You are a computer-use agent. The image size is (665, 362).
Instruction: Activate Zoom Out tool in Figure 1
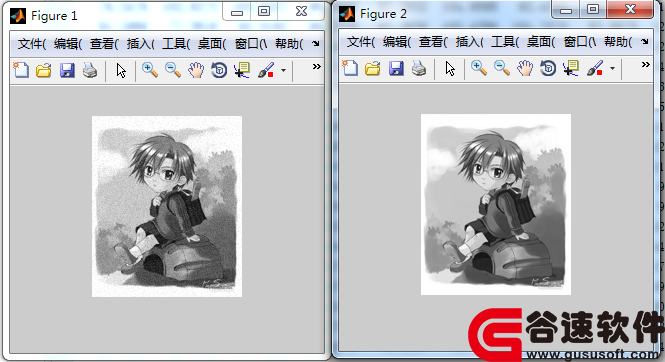coord(173,70)
